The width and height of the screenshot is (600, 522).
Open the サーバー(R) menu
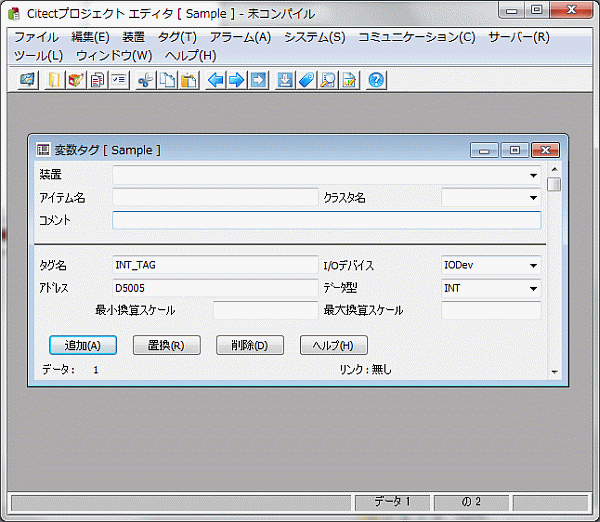click(519, 37)
